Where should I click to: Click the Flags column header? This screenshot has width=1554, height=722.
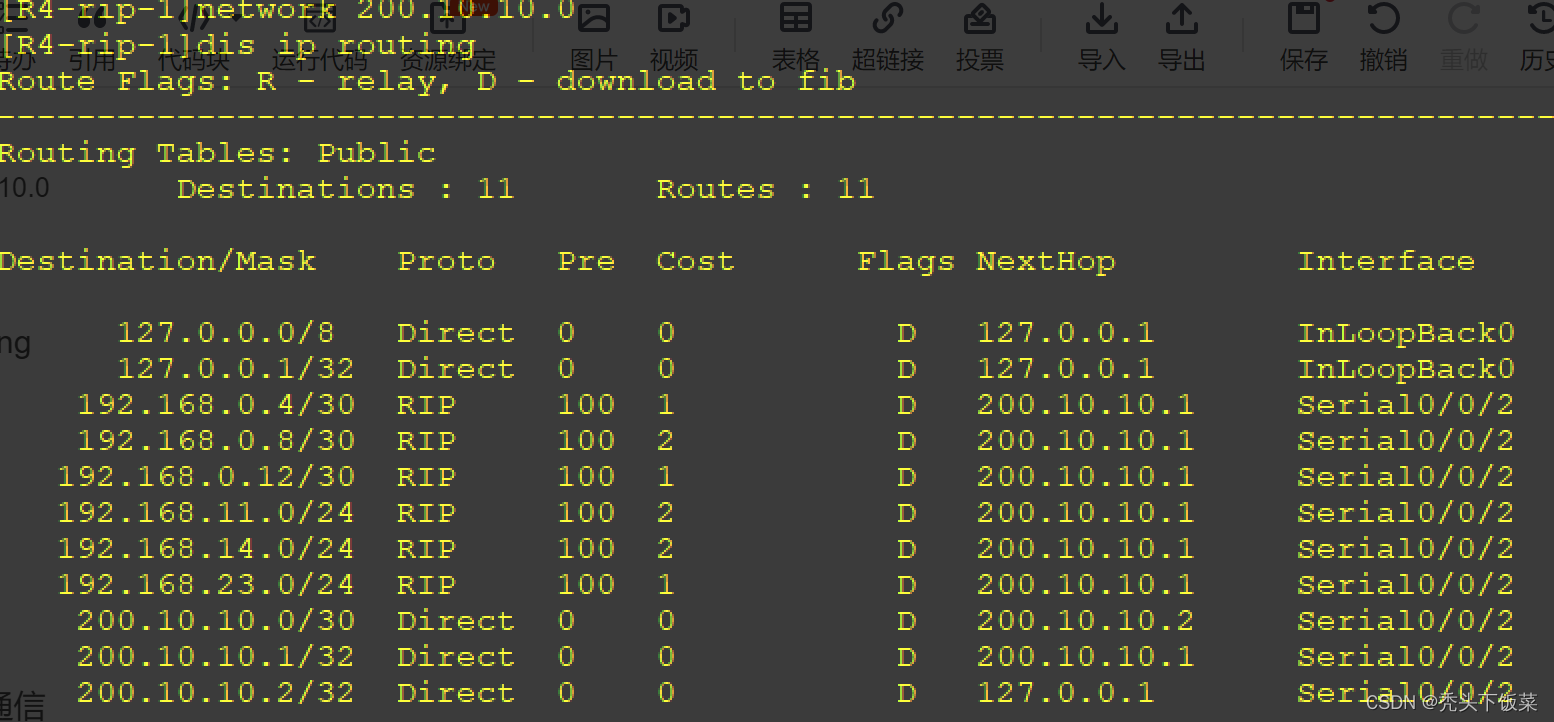pos(905,262)
